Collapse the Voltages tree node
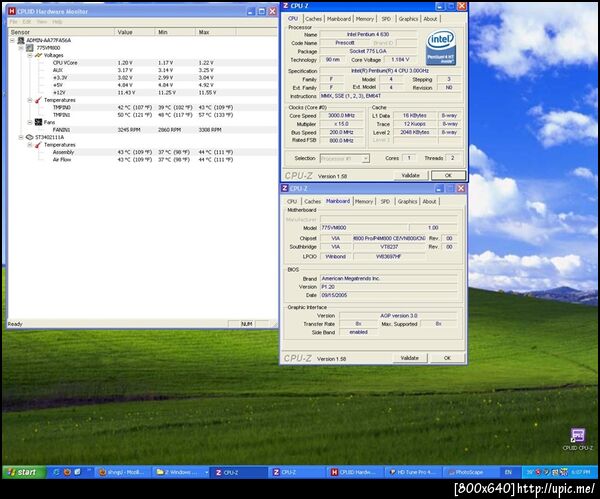Image resolution: width=600 pixels, height=499 pixels. [x=30, y=55]
